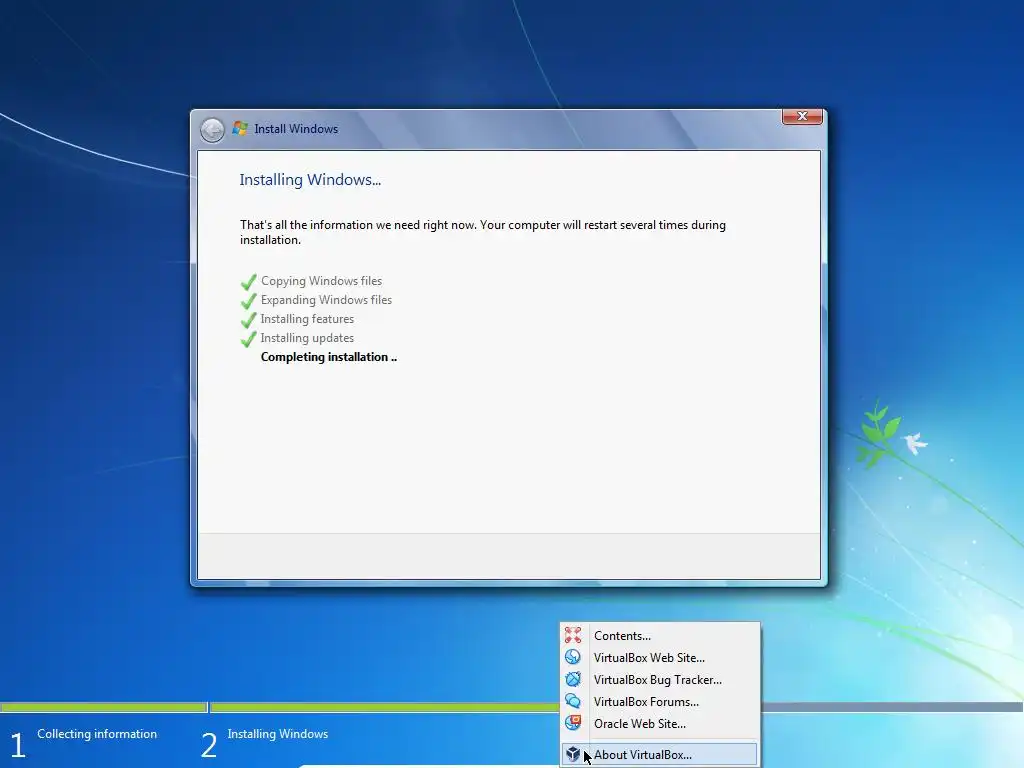
Task: Click the 'Copying Windows files' step text
Action: click(x=321, y=281)
